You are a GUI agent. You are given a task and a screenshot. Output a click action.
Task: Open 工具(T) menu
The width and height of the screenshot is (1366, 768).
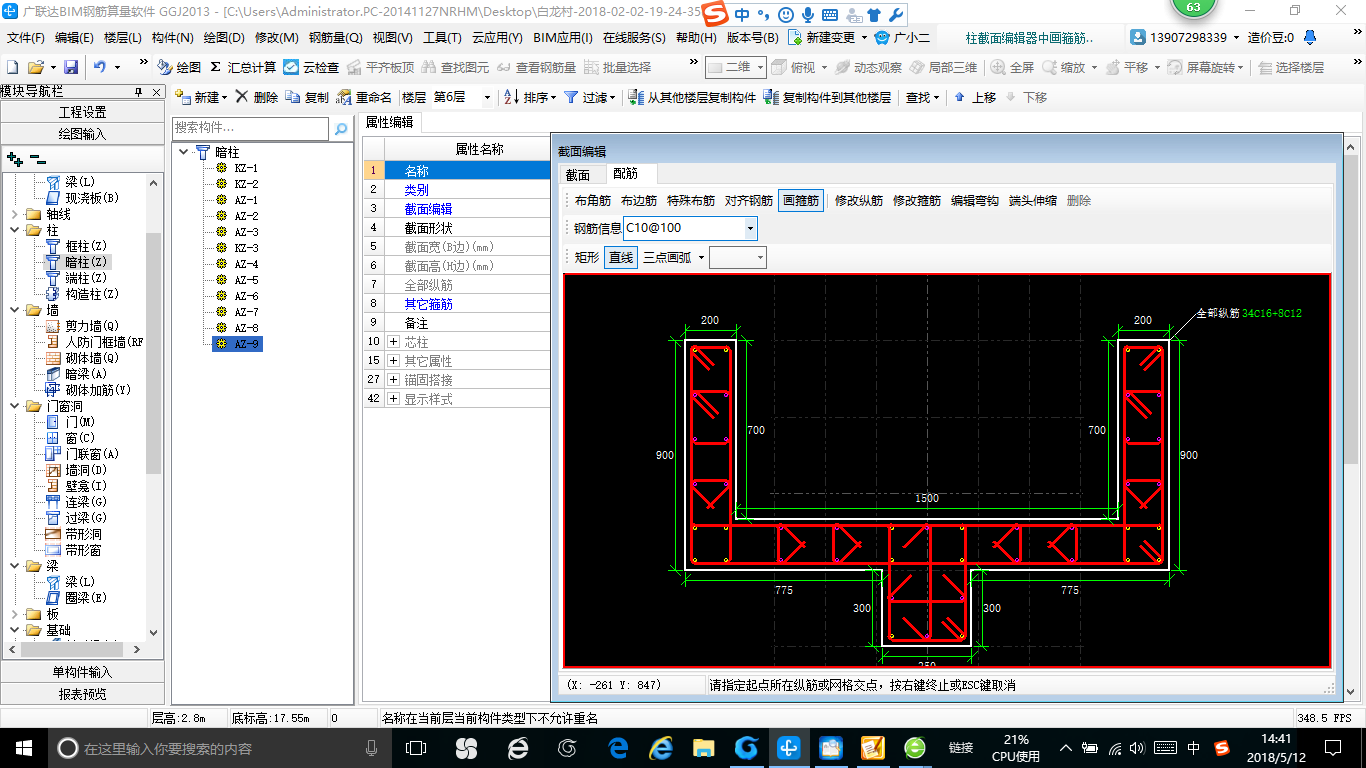(x=442, y=38)
